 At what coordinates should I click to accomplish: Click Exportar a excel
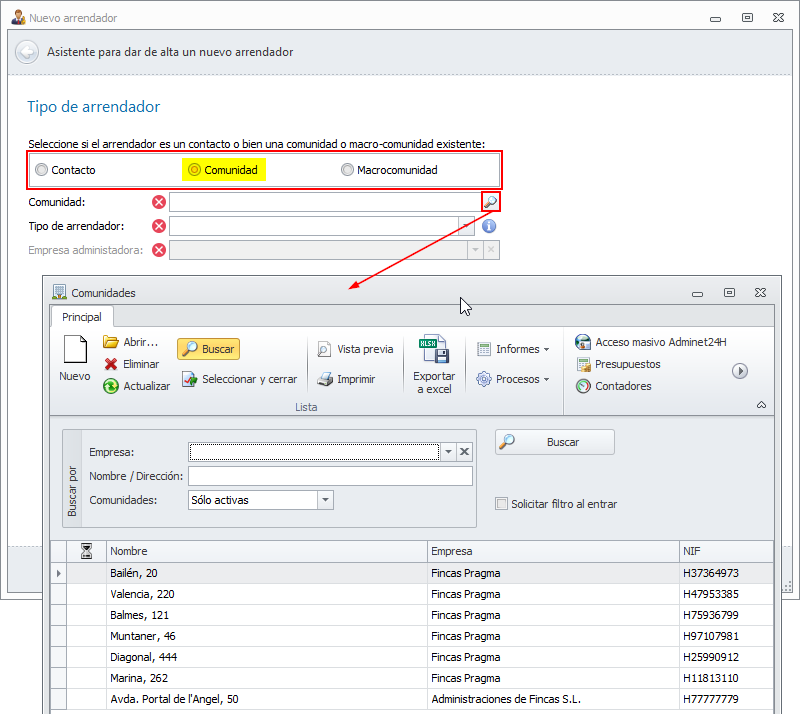434,364
